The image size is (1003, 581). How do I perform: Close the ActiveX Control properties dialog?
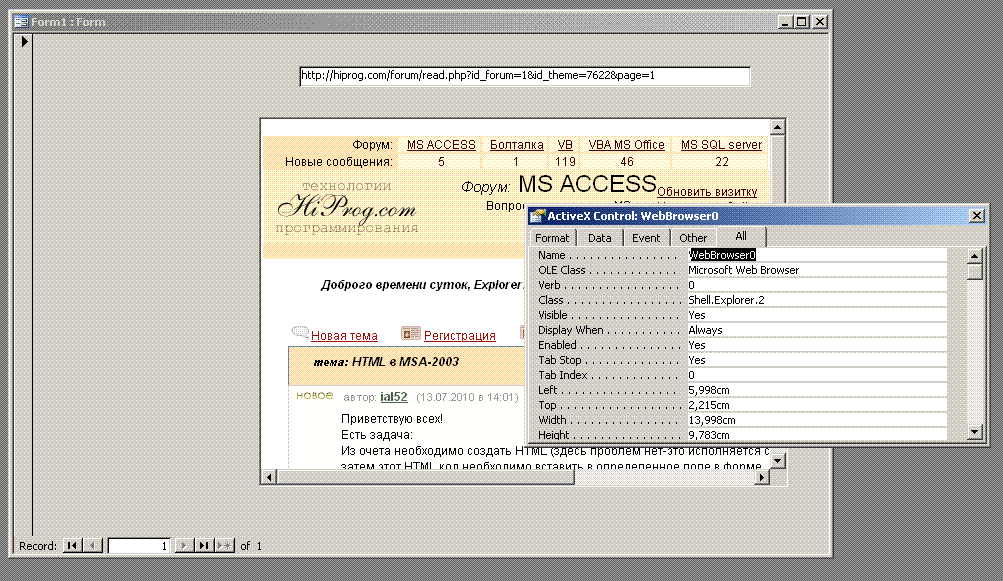[977, 216]
